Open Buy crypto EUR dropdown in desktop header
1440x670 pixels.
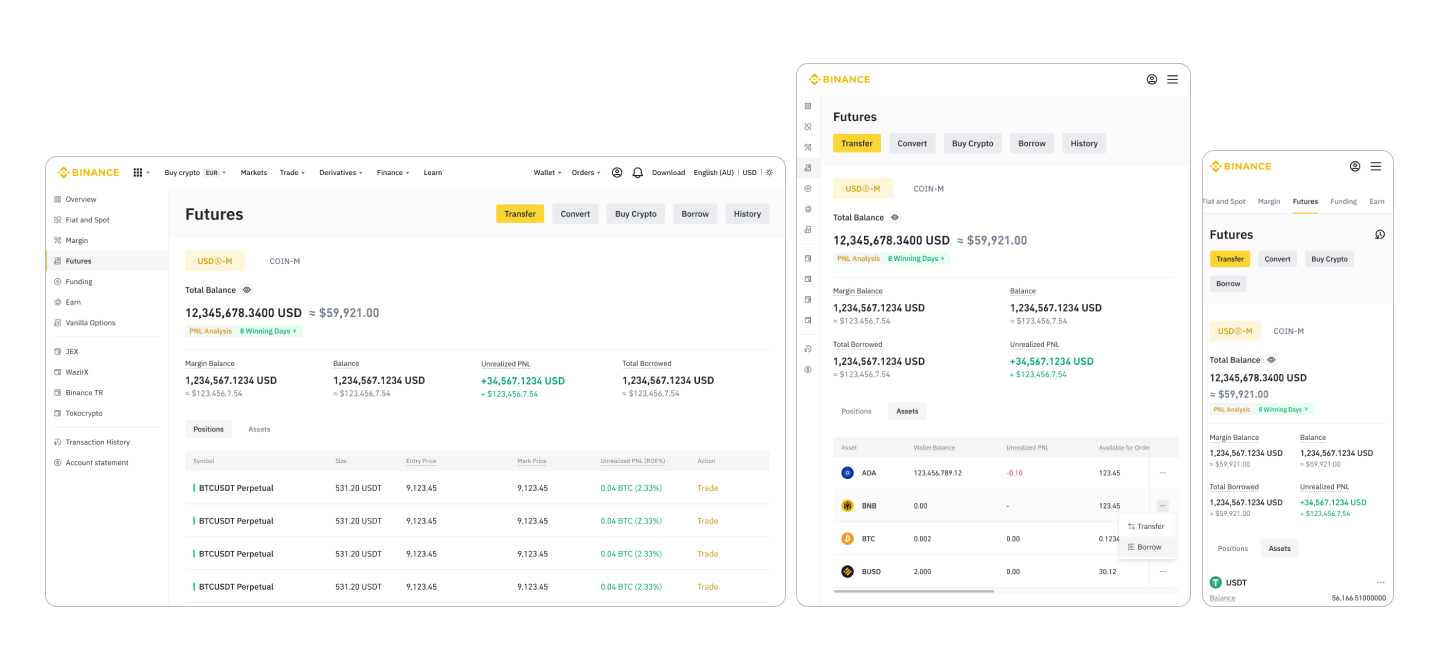(195, 172)
